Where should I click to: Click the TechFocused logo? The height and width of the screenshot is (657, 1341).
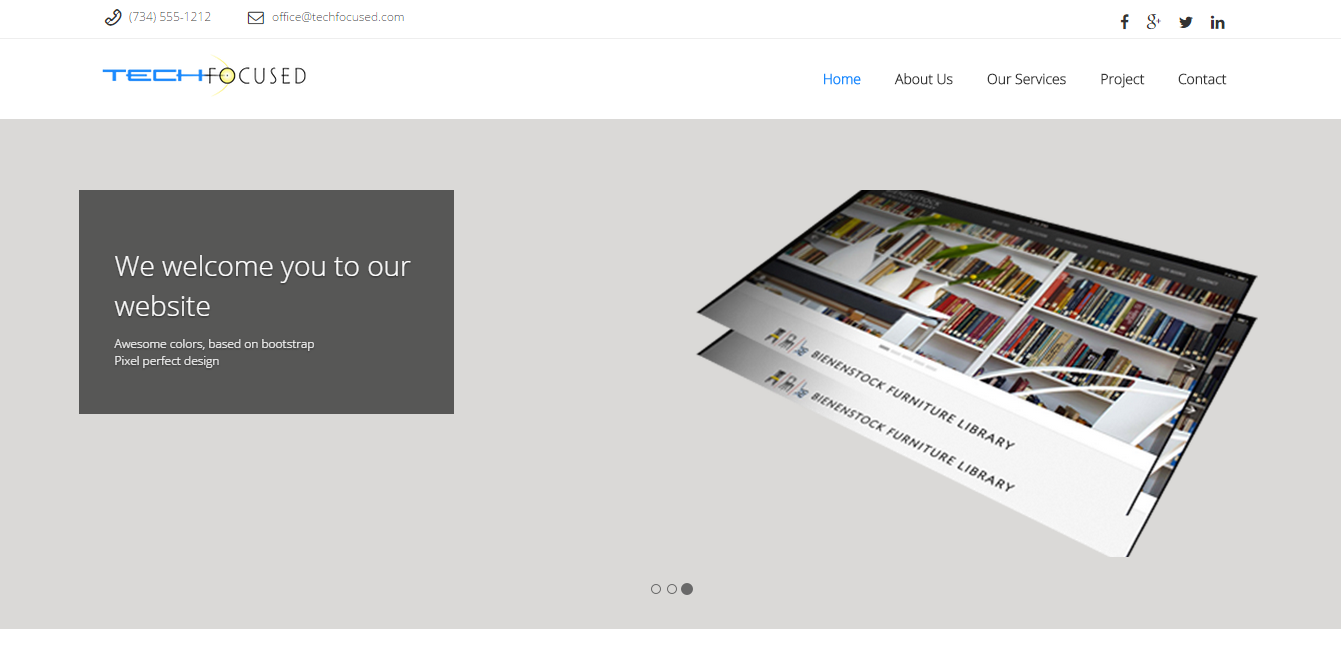(204, 76)
